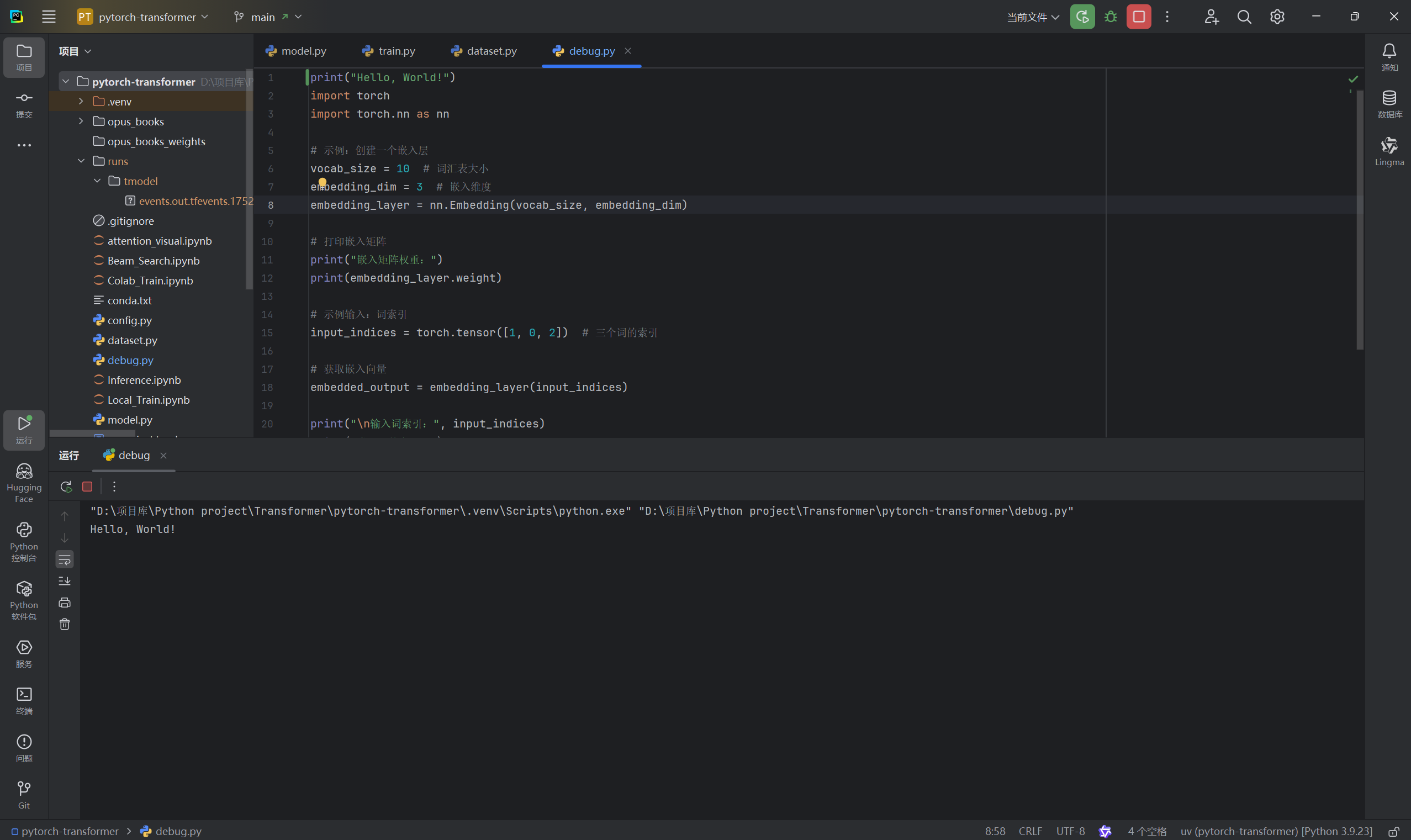Toggle soft-wrap in the run console

pyautogui.click(x=65, y=560)
